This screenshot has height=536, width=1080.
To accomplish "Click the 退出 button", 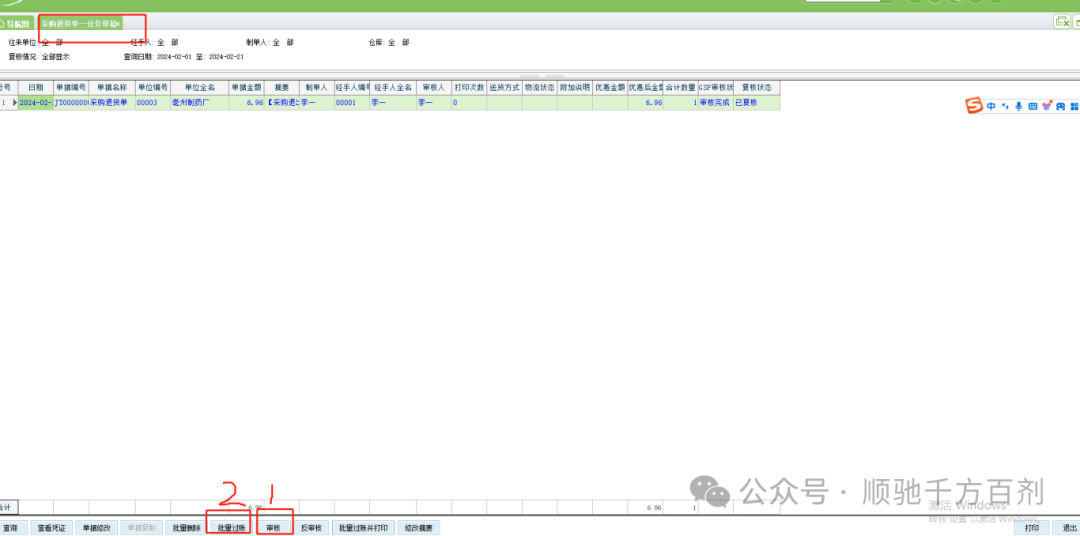I will pos(1066,528).
